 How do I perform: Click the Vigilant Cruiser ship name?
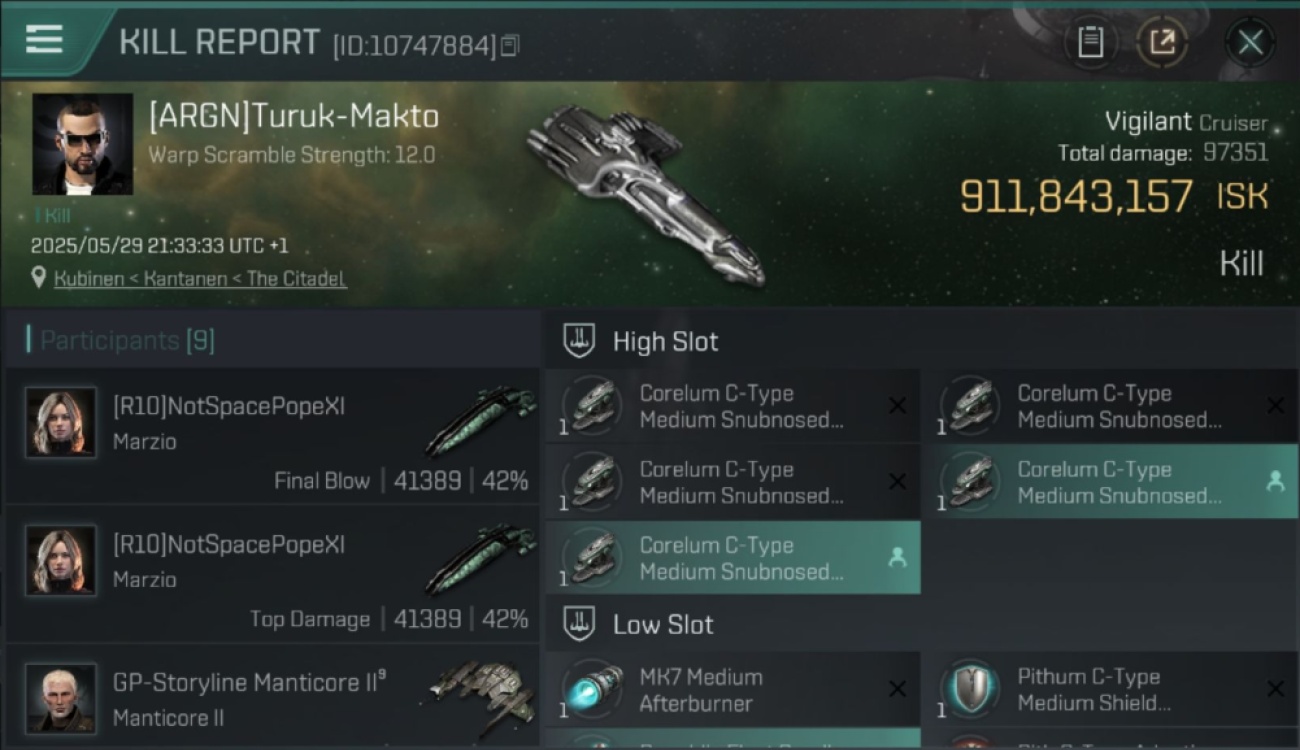pyautogui.click(x=1186, y=123)
